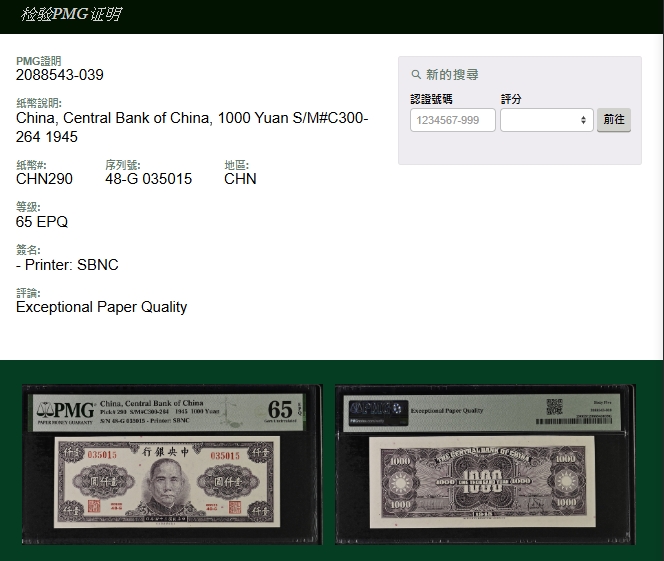
Task: Click the 前往 go button
Action: pyautogui.click(x=614, y=120)
